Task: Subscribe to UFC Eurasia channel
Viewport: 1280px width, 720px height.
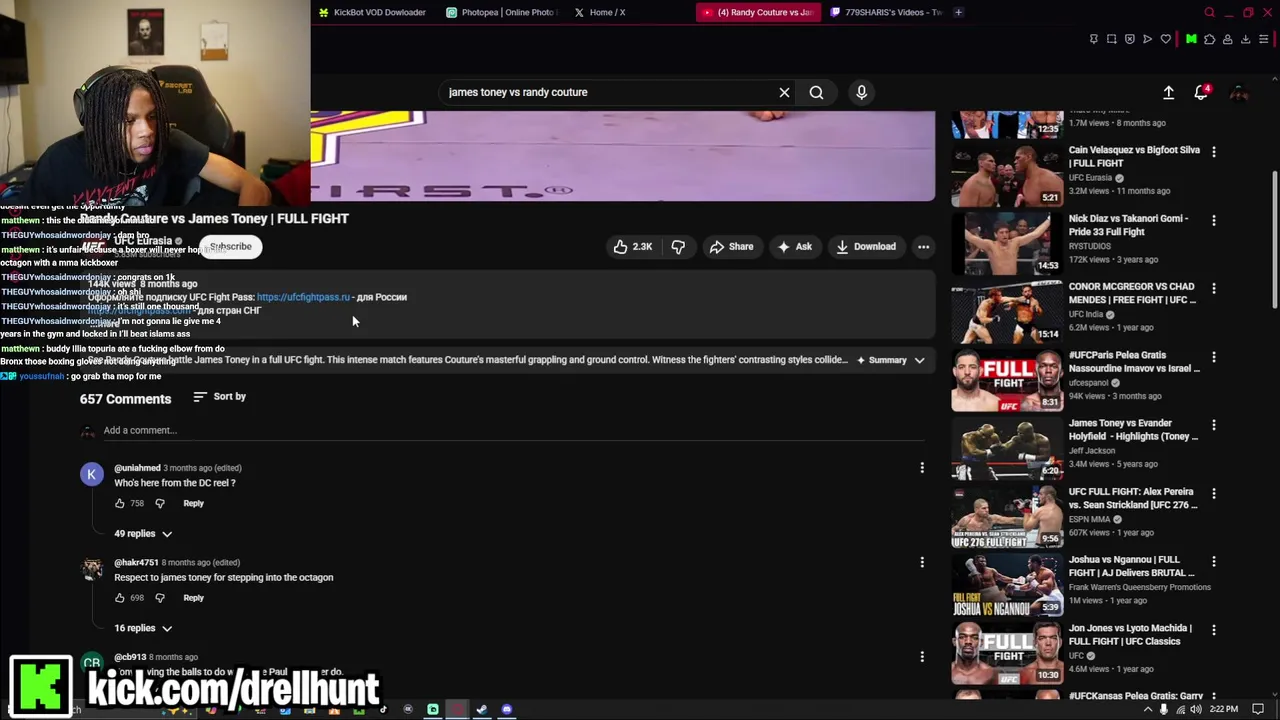Action: [230, 246]
